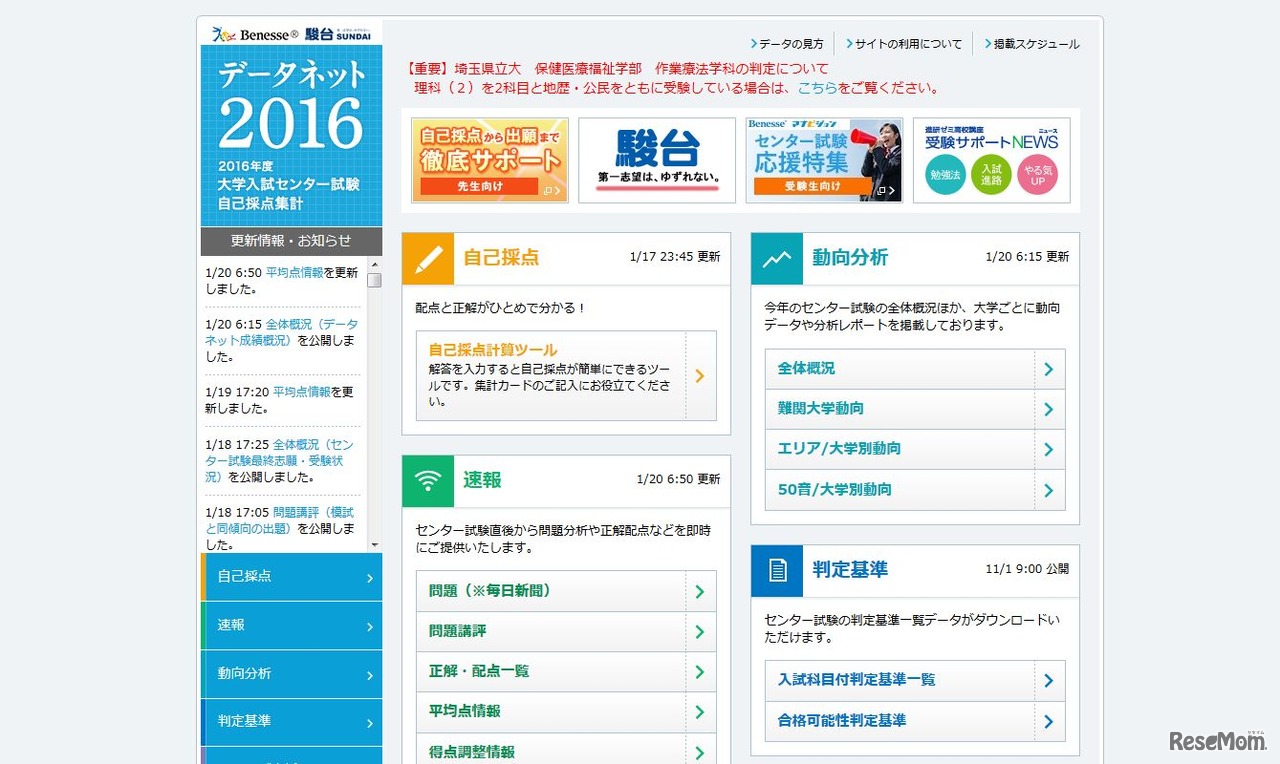The width and height of the screenshot is (1280, 764).
Task: Click the 速報 section heading
Action: click(x=482, y=480)
